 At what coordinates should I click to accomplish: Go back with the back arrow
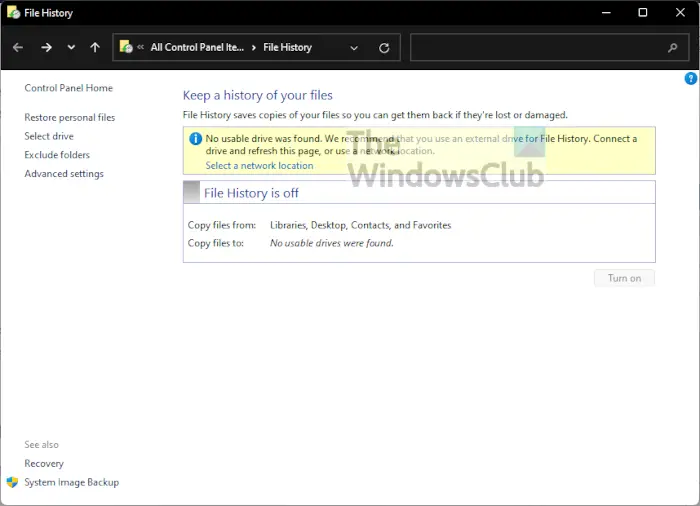18,47
